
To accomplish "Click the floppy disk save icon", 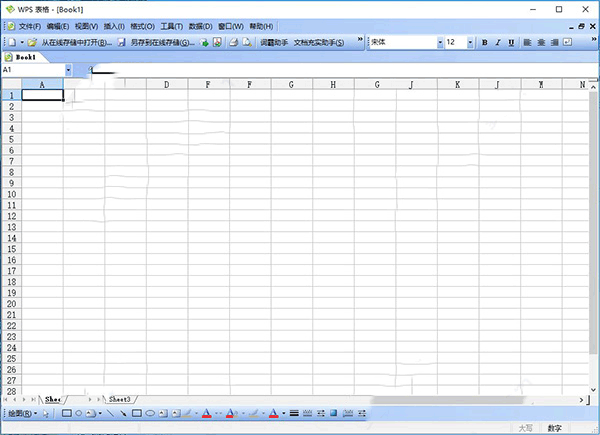I will click(x=121, y=42).
